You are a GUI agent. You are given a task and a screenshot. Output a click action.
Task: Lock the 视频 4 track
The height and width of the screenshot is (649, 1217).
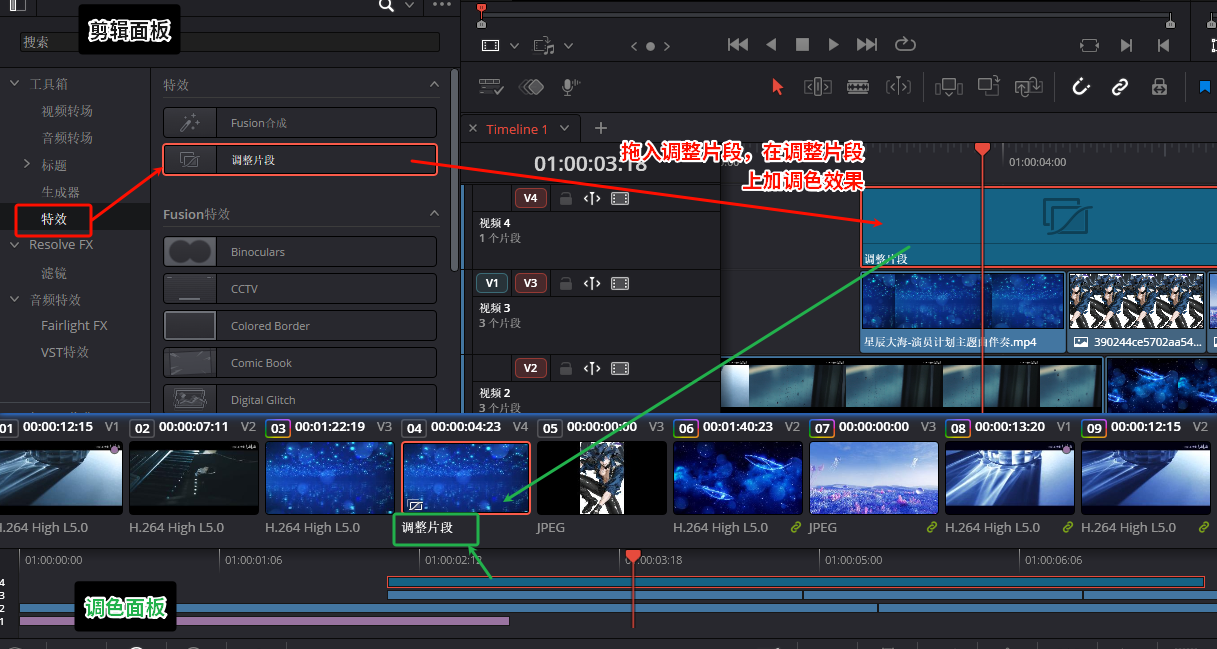(565, 198)
